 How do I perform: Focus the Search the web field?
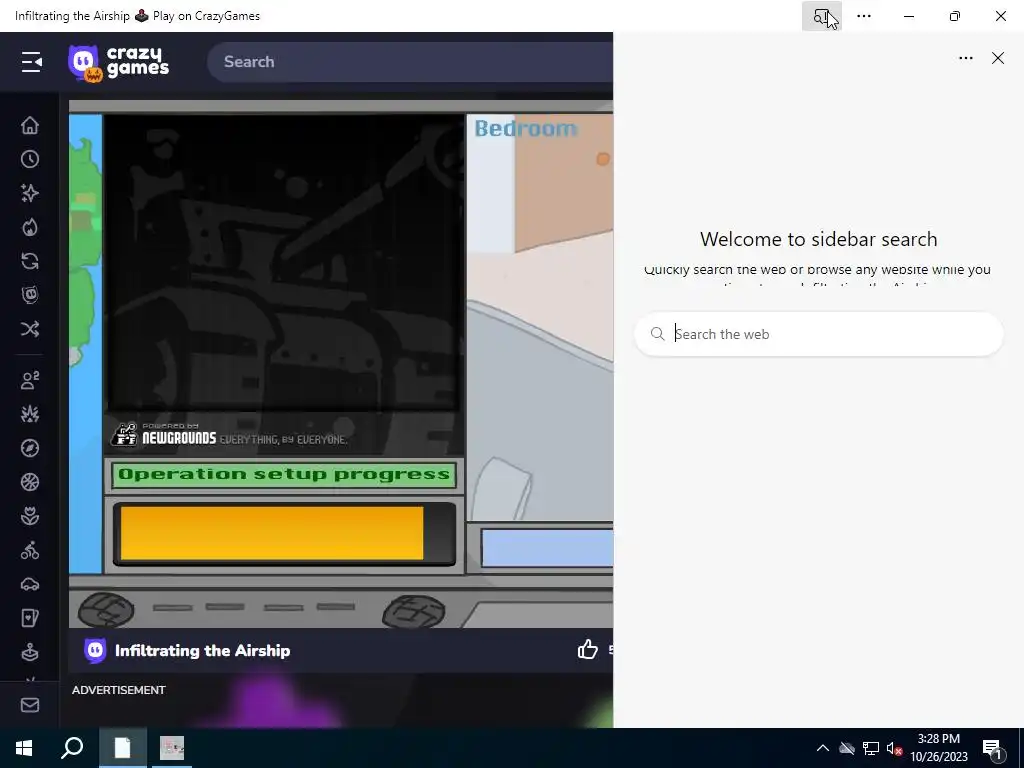(818, 334)
